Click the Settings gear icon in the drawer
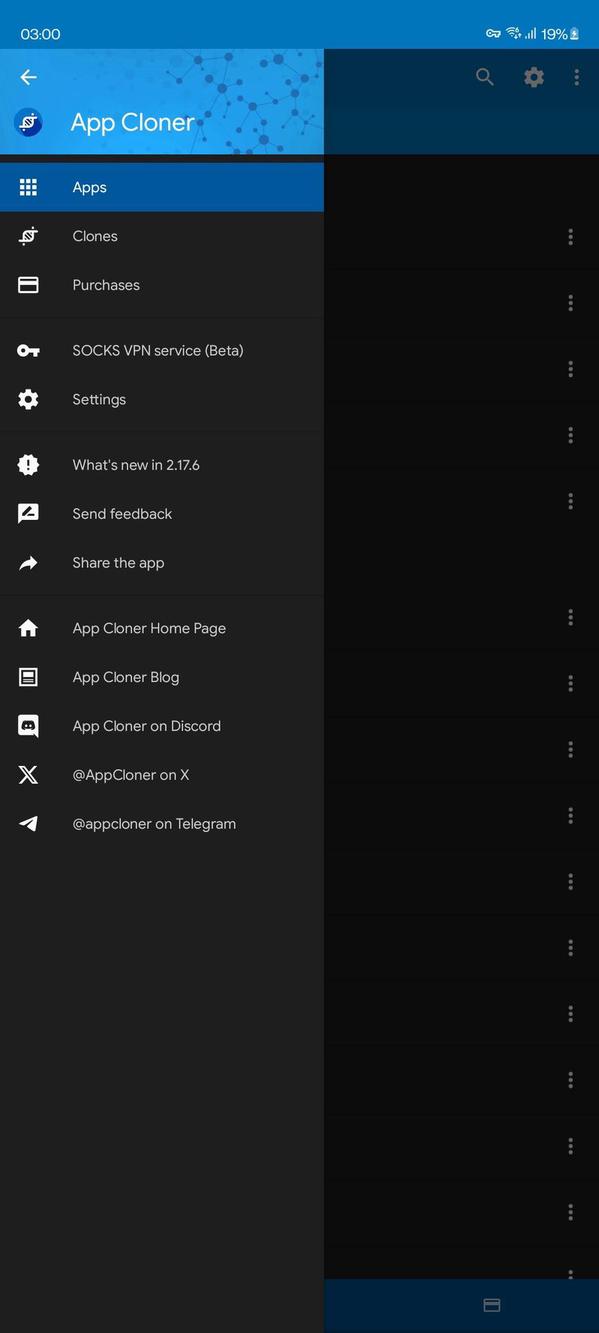Viewport: 599px width, 1333px height. [28, 399]
